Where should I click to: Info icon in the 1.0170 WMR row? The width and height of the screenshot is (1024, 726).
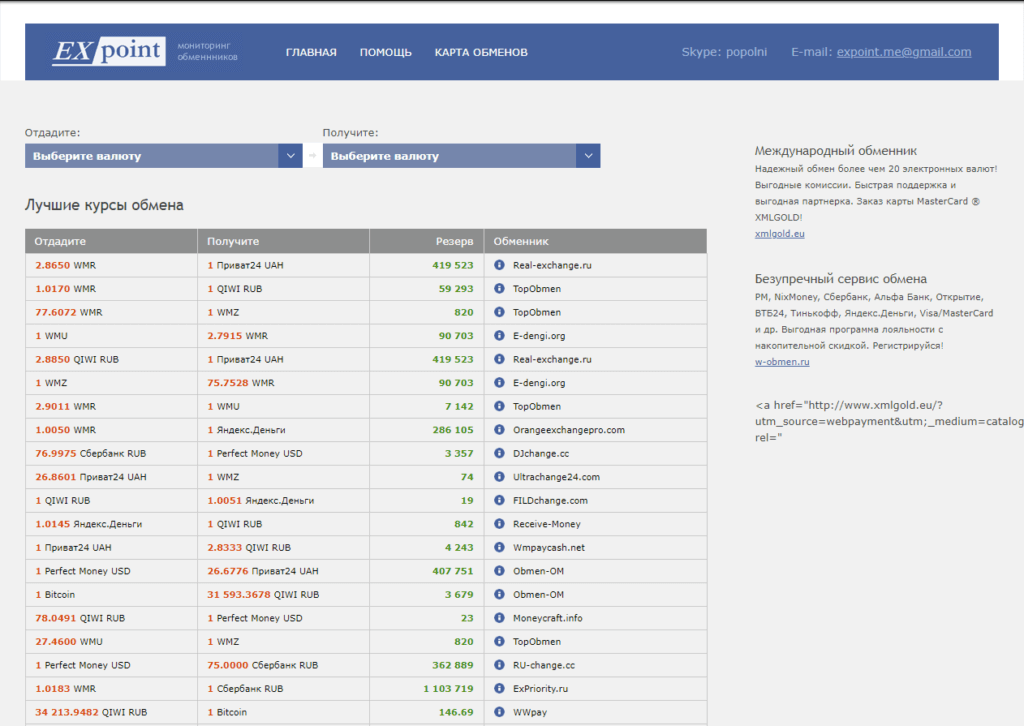pyautogui.click(x=500, y=289)
